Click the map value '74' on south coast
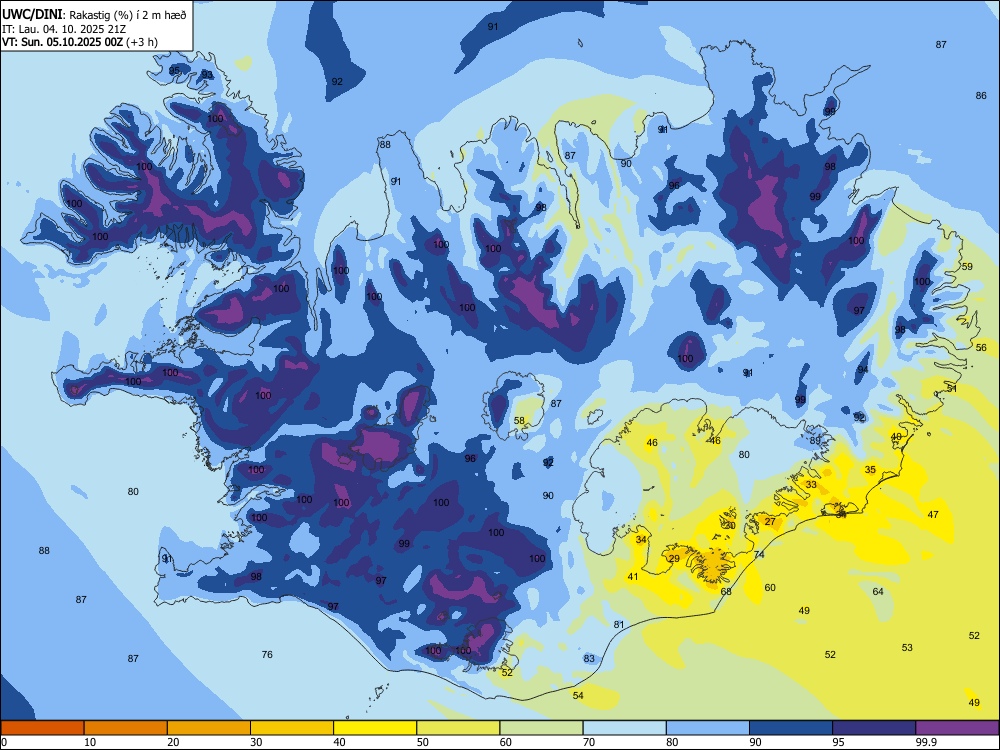 [759, 555]
